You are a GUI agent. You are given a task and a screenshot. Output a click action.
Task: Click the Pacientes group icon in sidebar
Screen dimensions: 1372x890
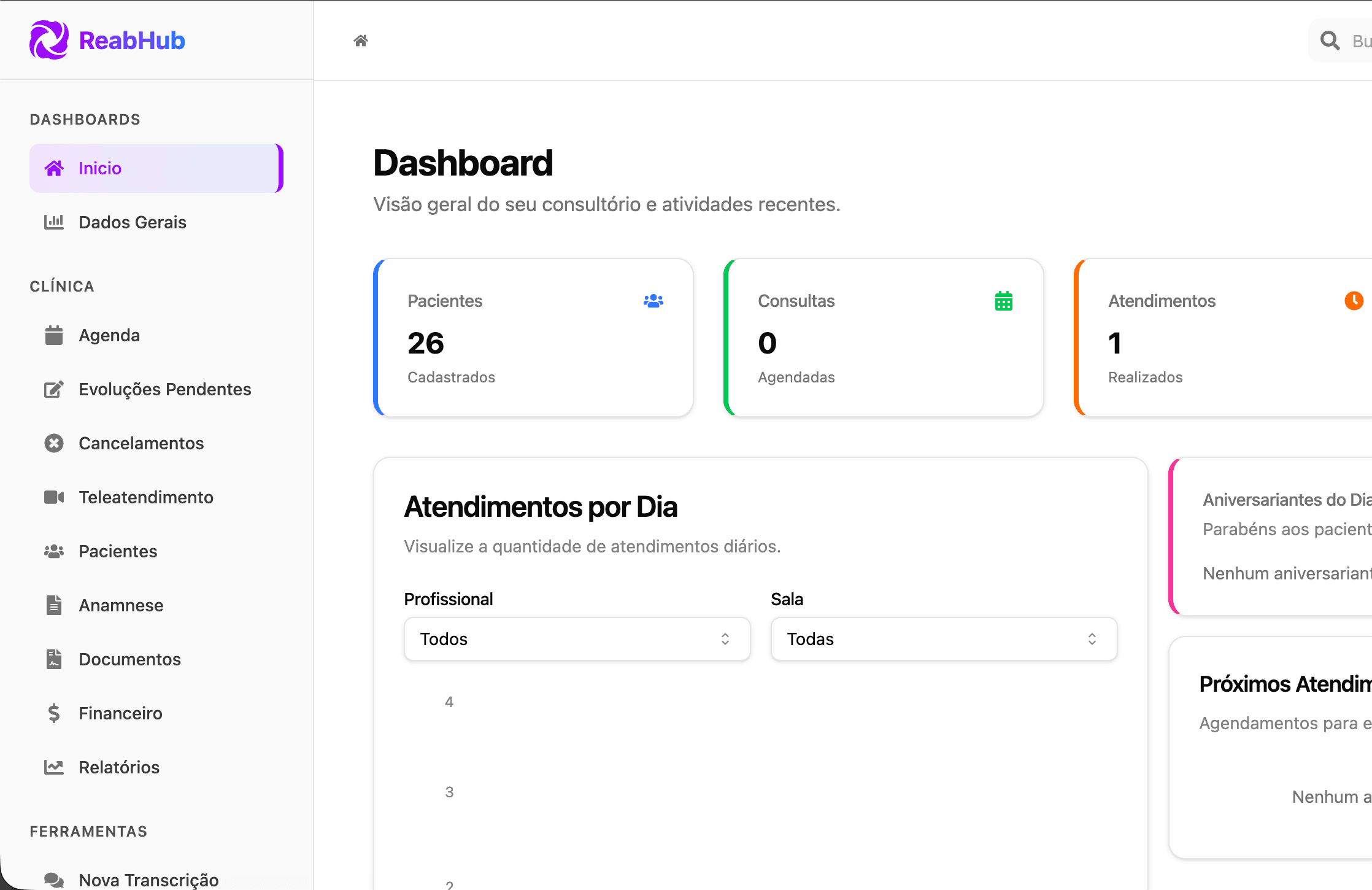click(54, 551)
